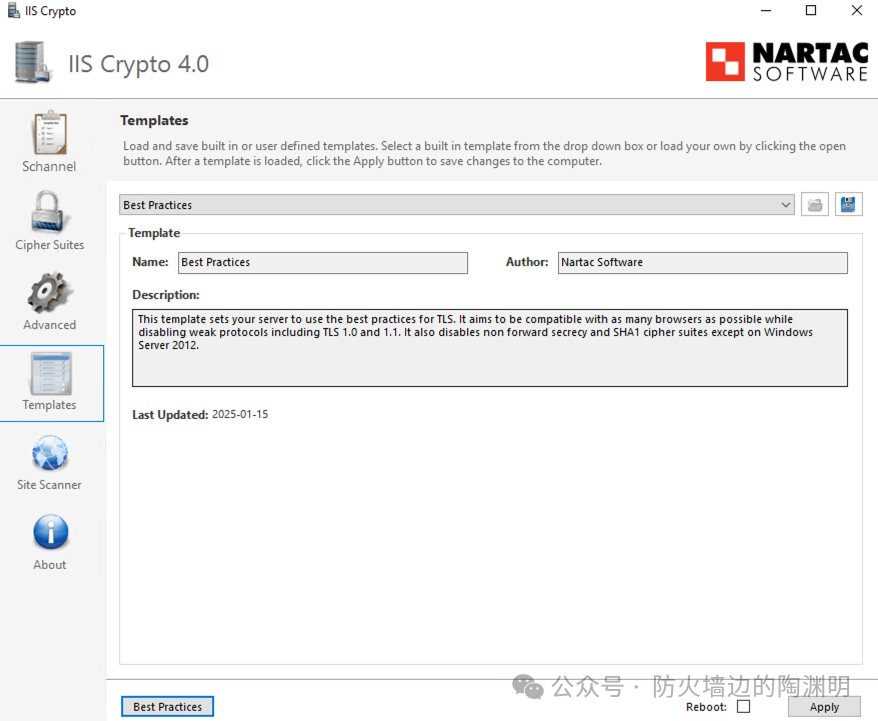This screenshot has width=878, height=721.
Task: Open the Advanced gear icon
Action: pyautogui.click(x=49, y=292)
